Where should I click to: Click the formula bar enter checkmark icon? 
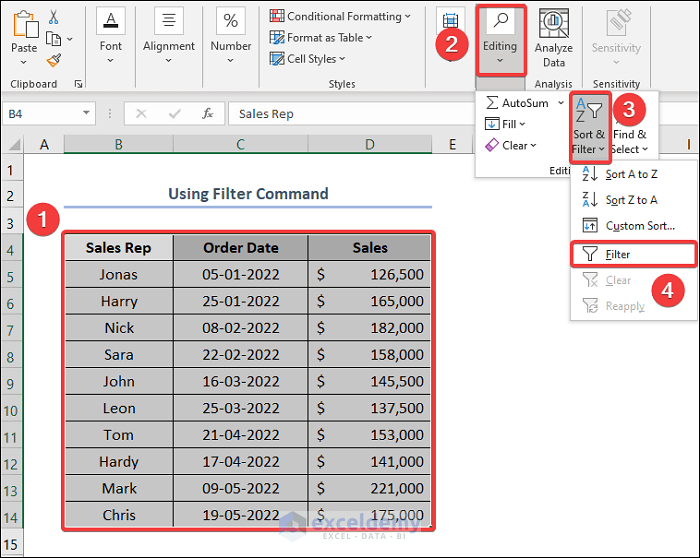pos(175,114)
